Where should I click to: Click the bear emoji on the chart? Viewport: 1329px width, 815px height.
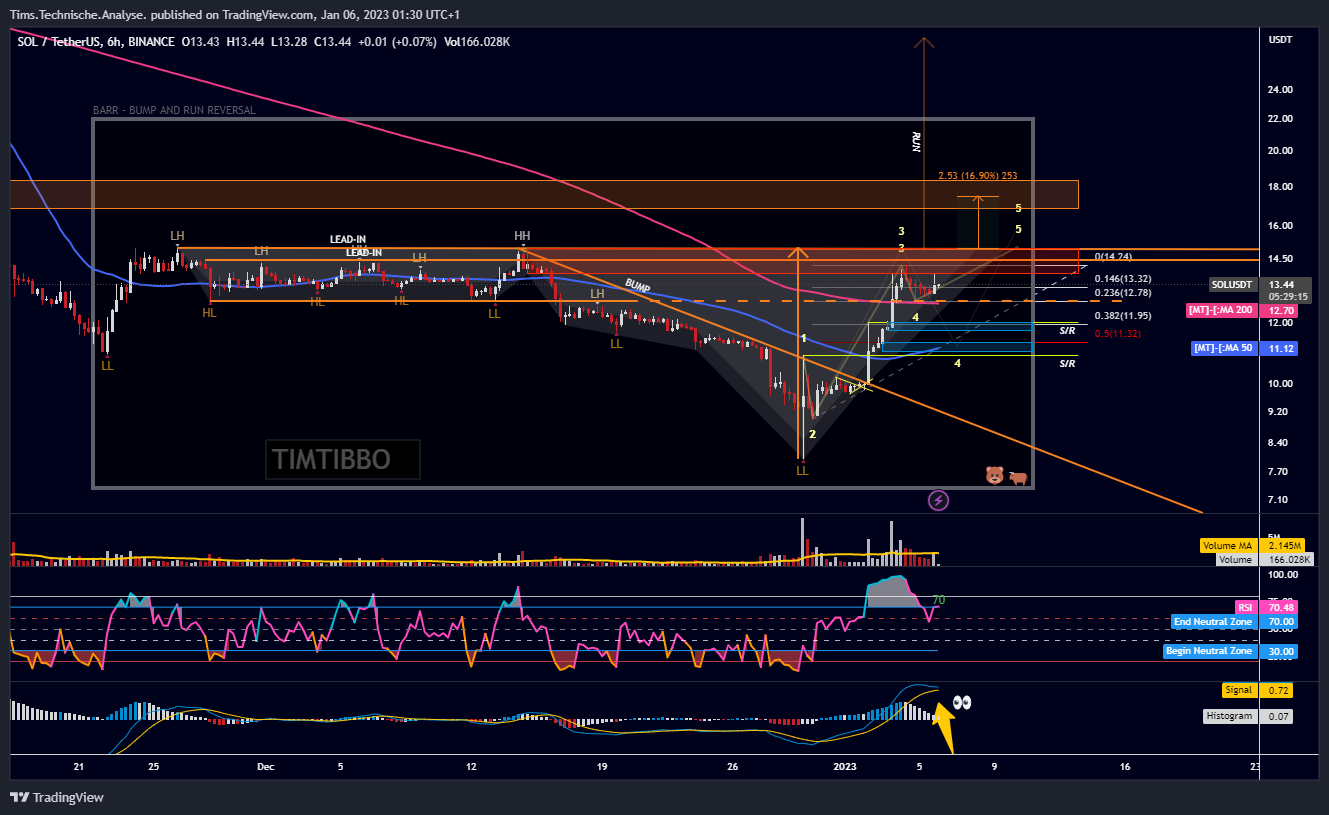pyautogui.click(x=994, y=476)
